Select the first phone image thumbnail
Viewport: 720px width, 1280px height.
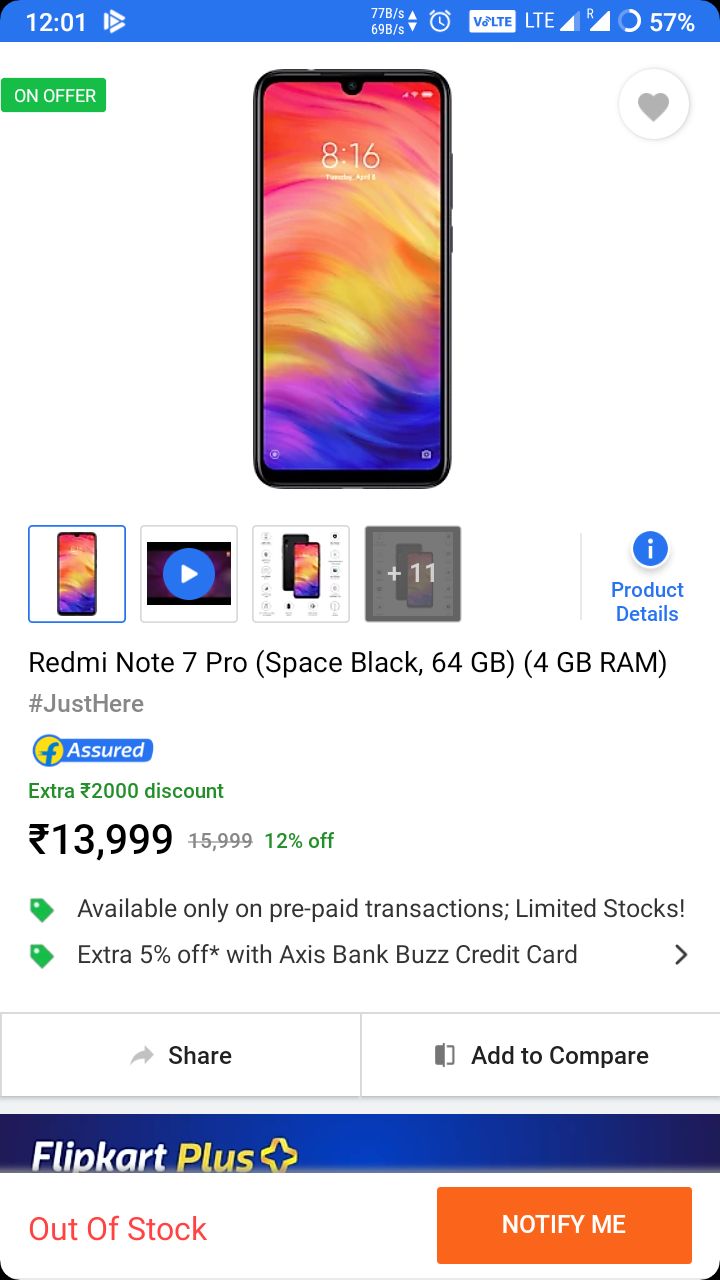click(77, 574)
